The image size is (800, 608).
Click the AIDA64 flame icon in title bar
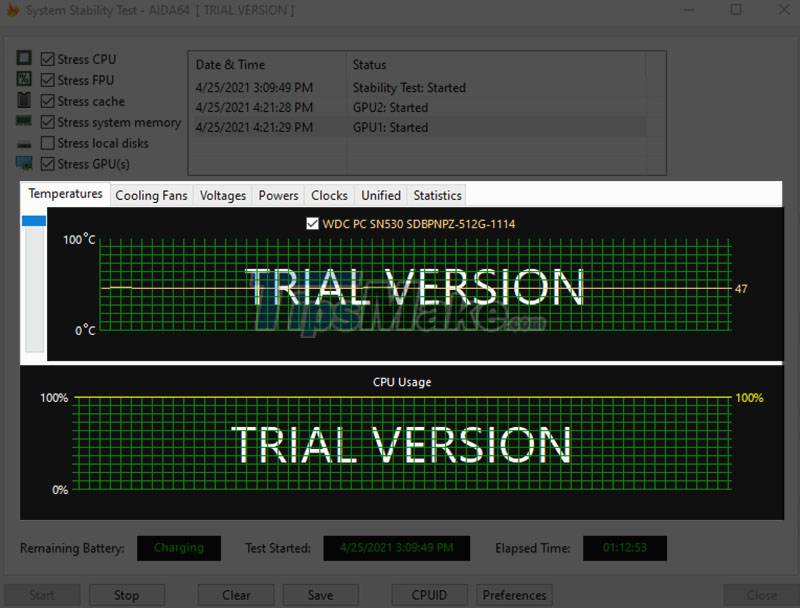coord(13,10)
